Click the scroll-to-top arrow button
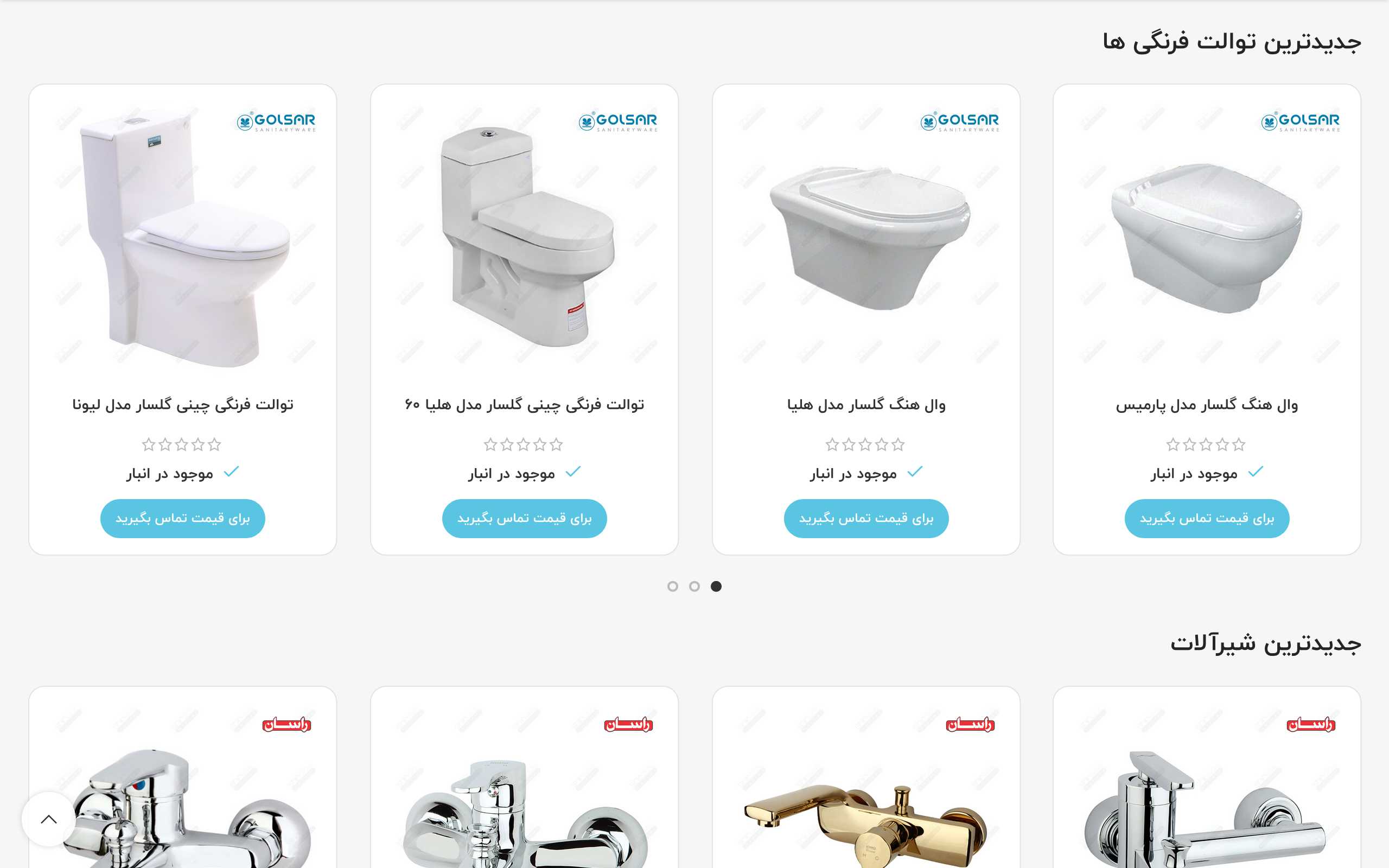The image size is (1389, 868). click(x=49, y=819)
